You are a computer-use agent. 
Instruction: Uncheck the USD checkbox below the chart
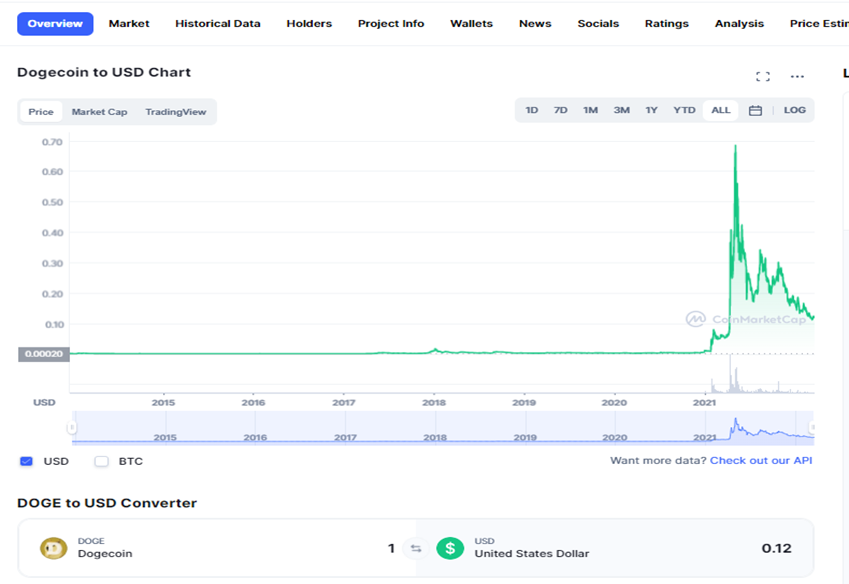coord(26,461)
